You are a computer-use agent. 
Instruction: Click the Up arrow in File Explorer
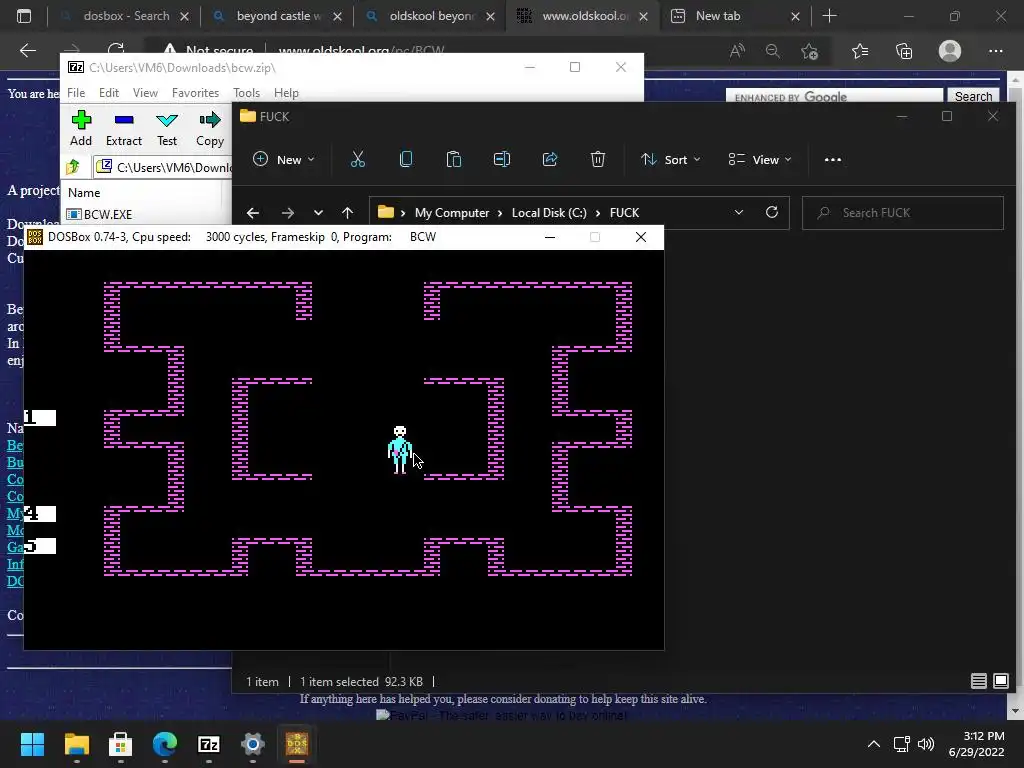pyautogui.click(x=347, y=213)
